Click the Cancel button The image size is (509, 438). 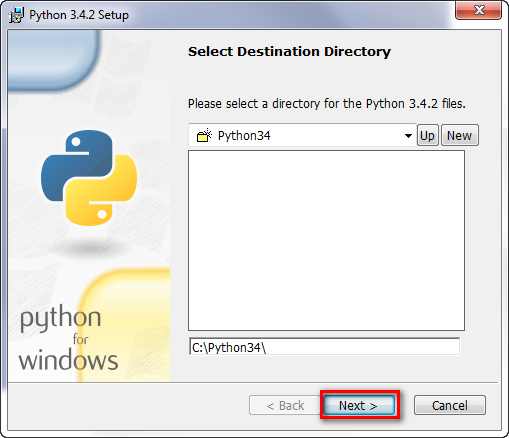[450, 405]
